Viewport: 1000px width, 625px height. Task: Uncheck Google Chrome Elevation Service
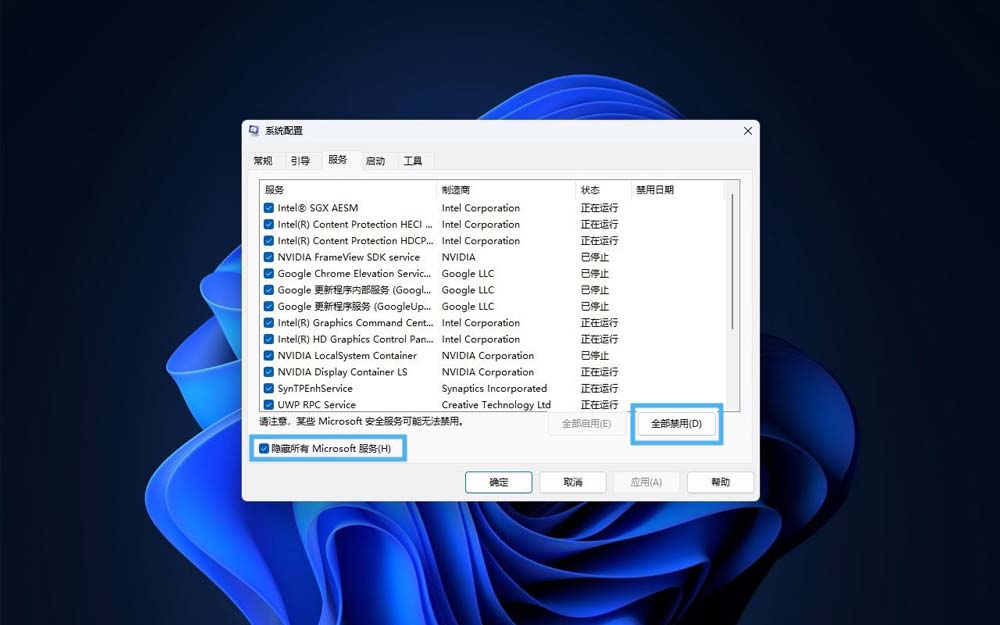coord(269,274)
